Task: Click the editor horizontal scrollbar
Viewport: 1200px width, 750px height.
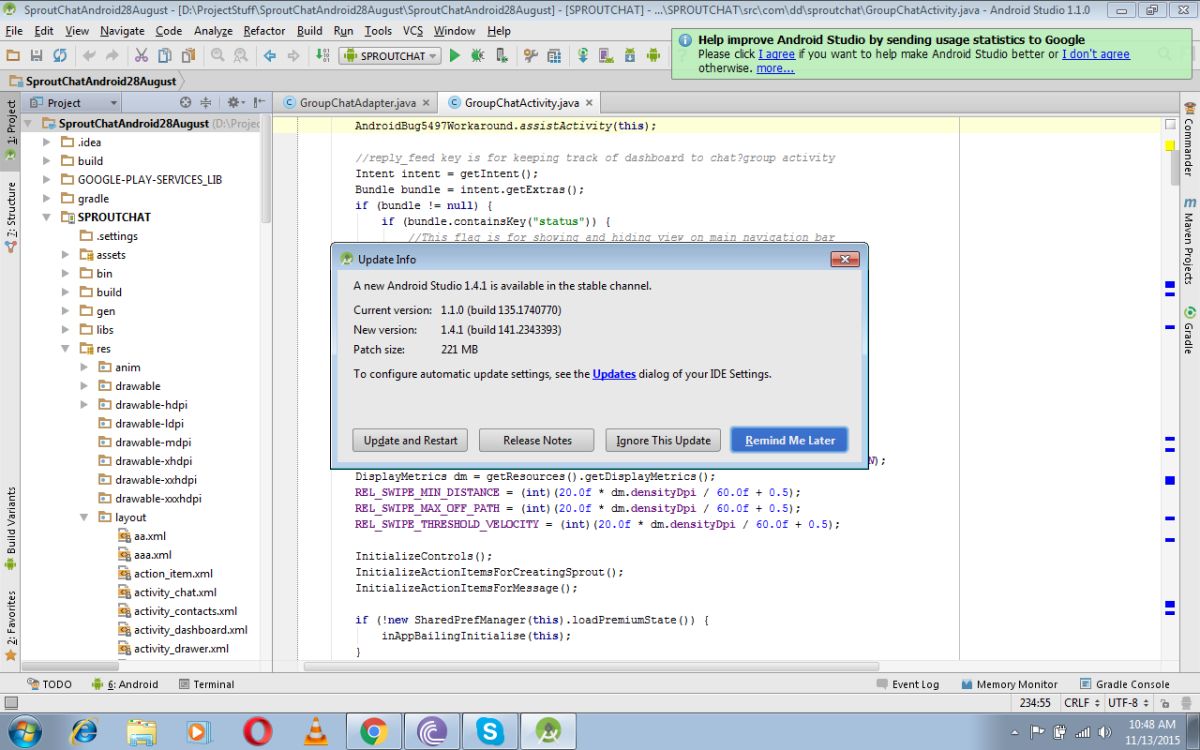Action: (591, 666)
